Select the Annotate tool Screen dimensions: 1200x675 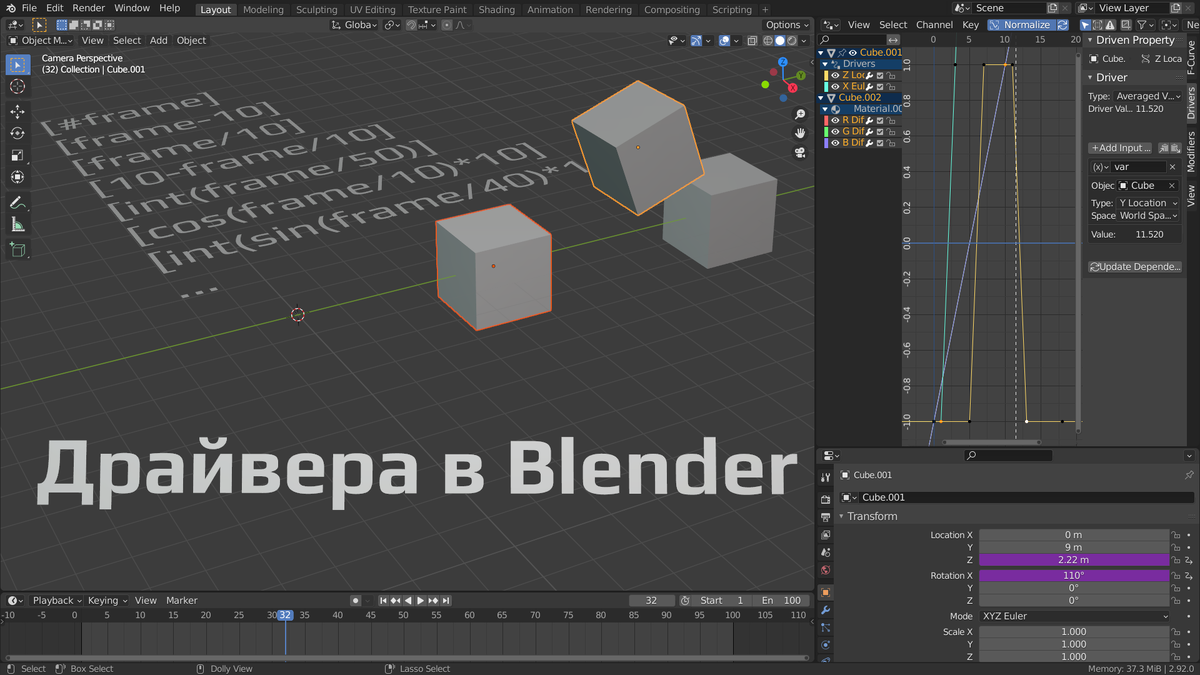[17, 203]
